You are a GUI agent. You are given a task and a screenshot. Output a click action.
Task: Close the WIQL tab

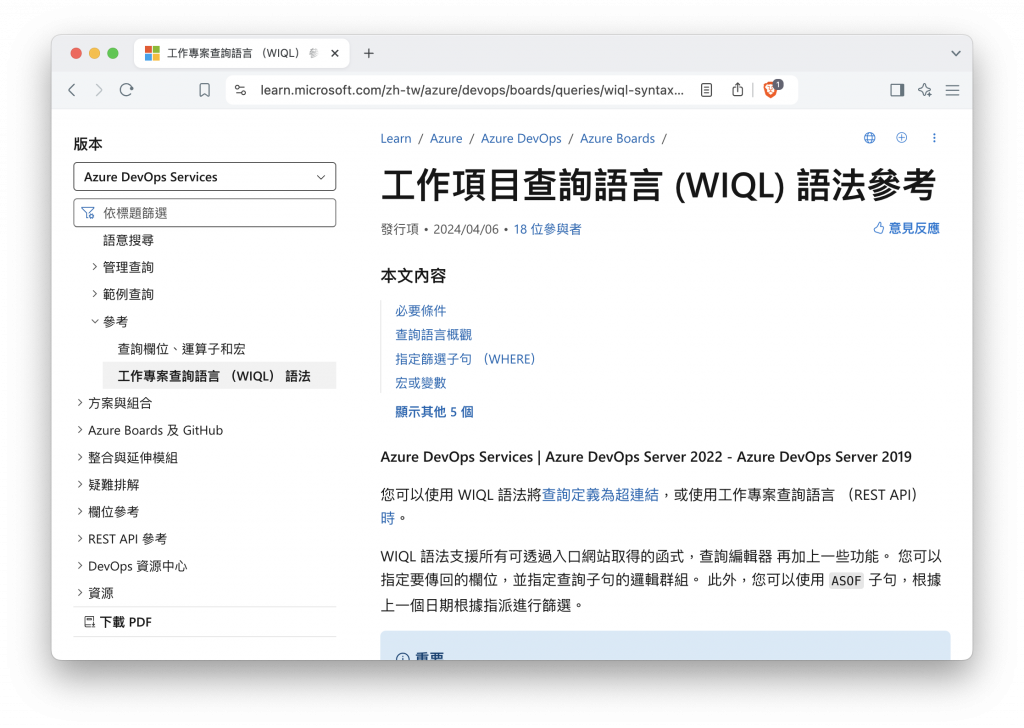click(x=335, y=54)
